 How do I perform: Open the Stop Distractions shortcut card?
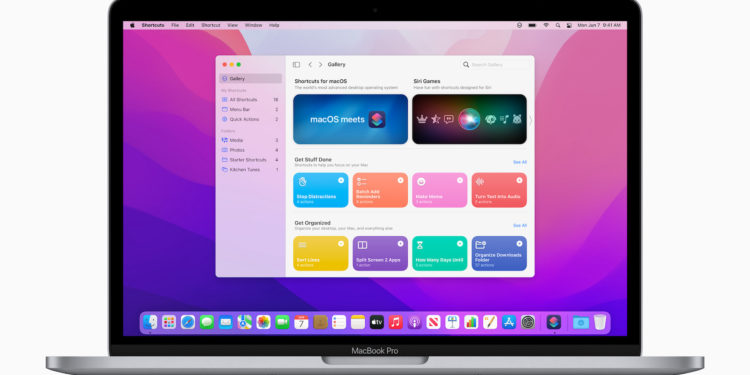[x=321, y=190]
